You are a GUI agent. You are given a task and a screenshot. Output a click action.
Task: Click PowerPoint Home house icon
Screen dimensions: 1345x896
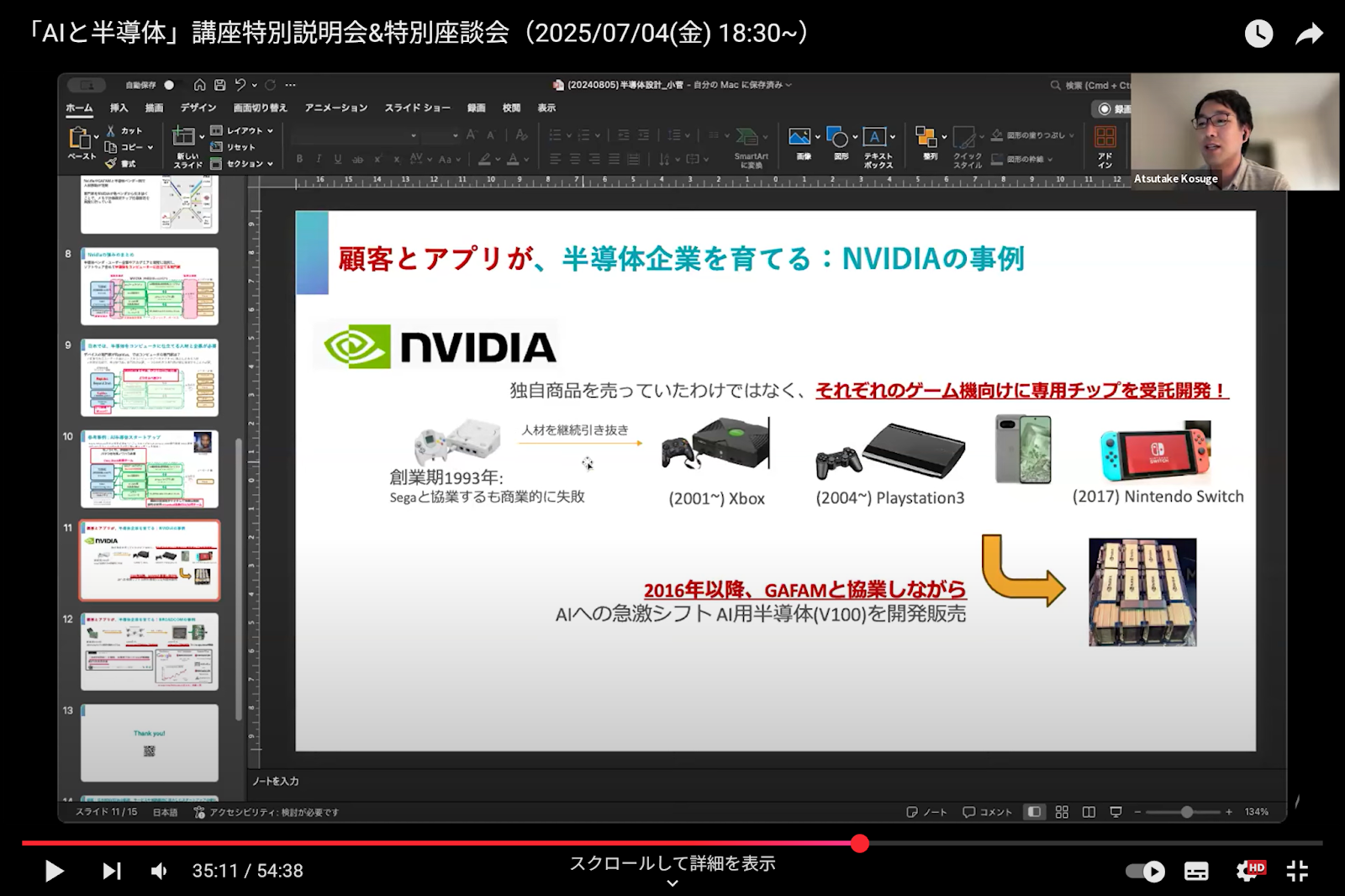199,85
